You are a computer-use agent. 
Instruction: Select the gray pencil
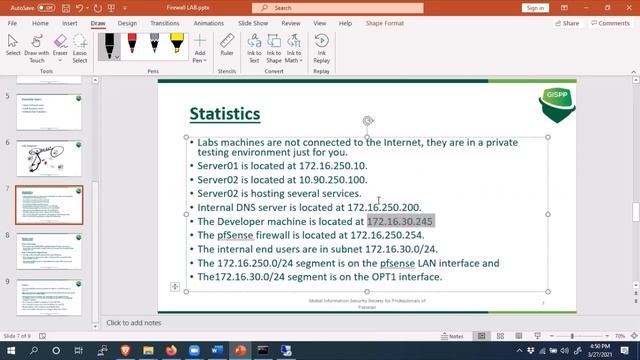[154, 44]
